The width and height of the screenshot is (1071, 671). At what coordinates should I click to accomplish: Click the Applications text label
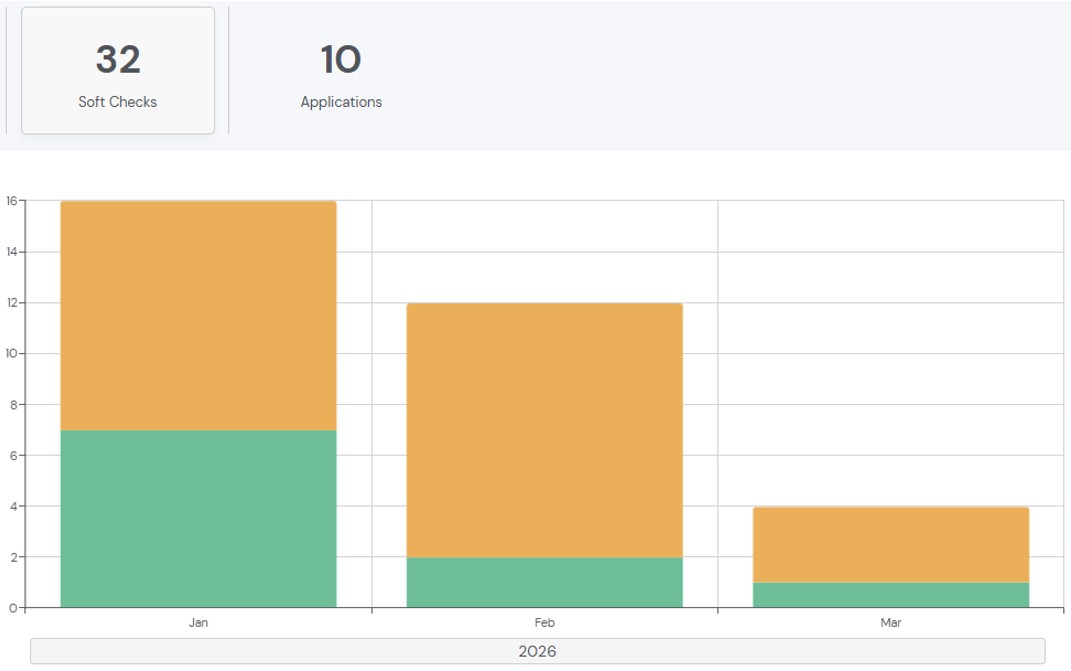click(x=341, y=102)
